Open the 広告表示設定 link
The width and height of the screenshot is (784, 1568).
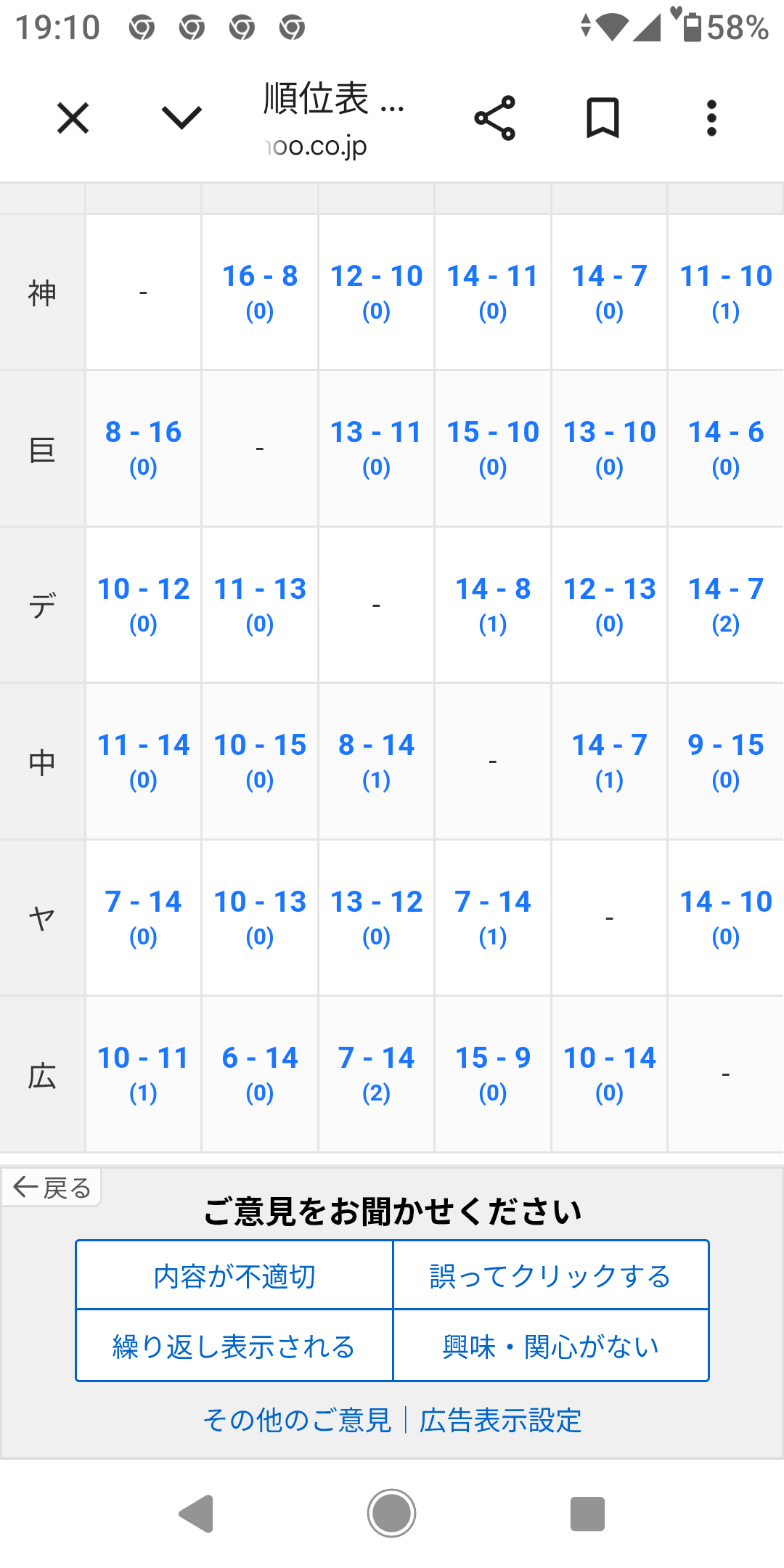click(x=501, y=1421)
